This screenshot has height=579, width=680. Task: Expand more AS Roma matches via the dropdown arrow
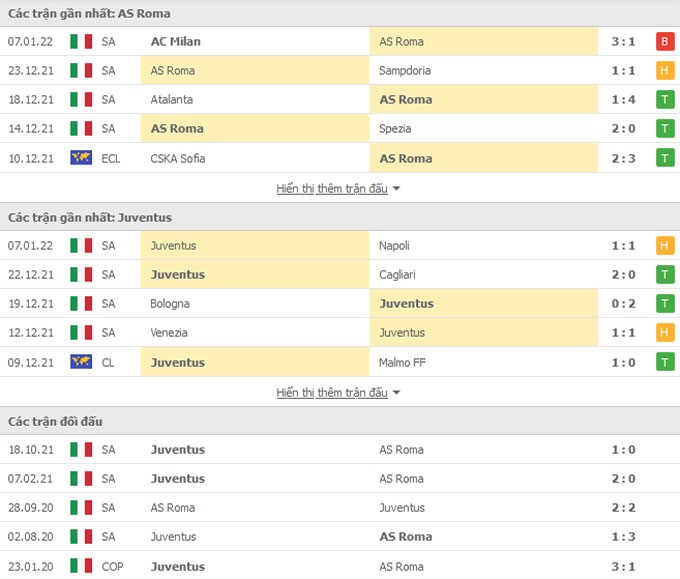coord(396,189)
